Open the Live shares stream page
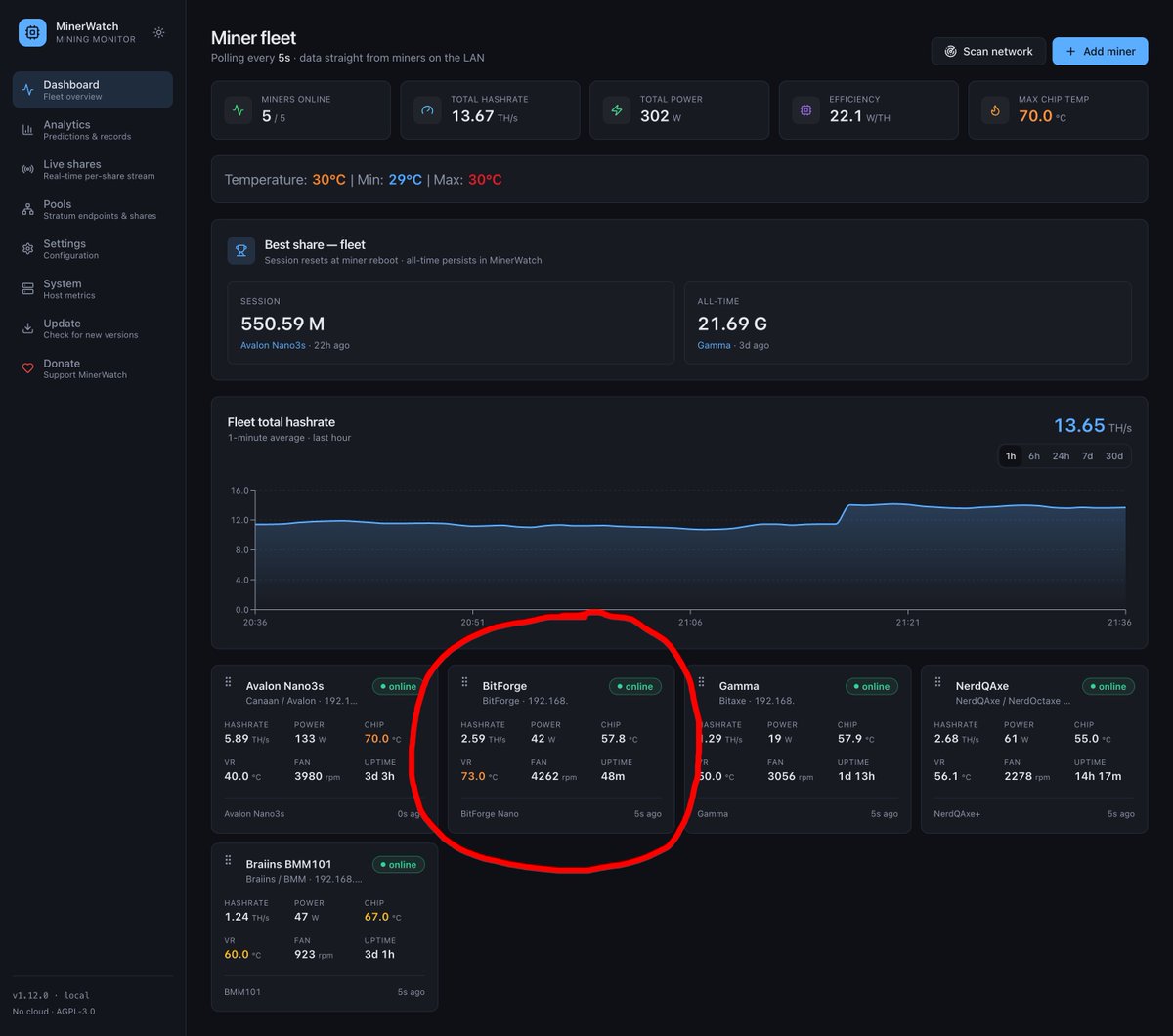 tap(93, 169)
